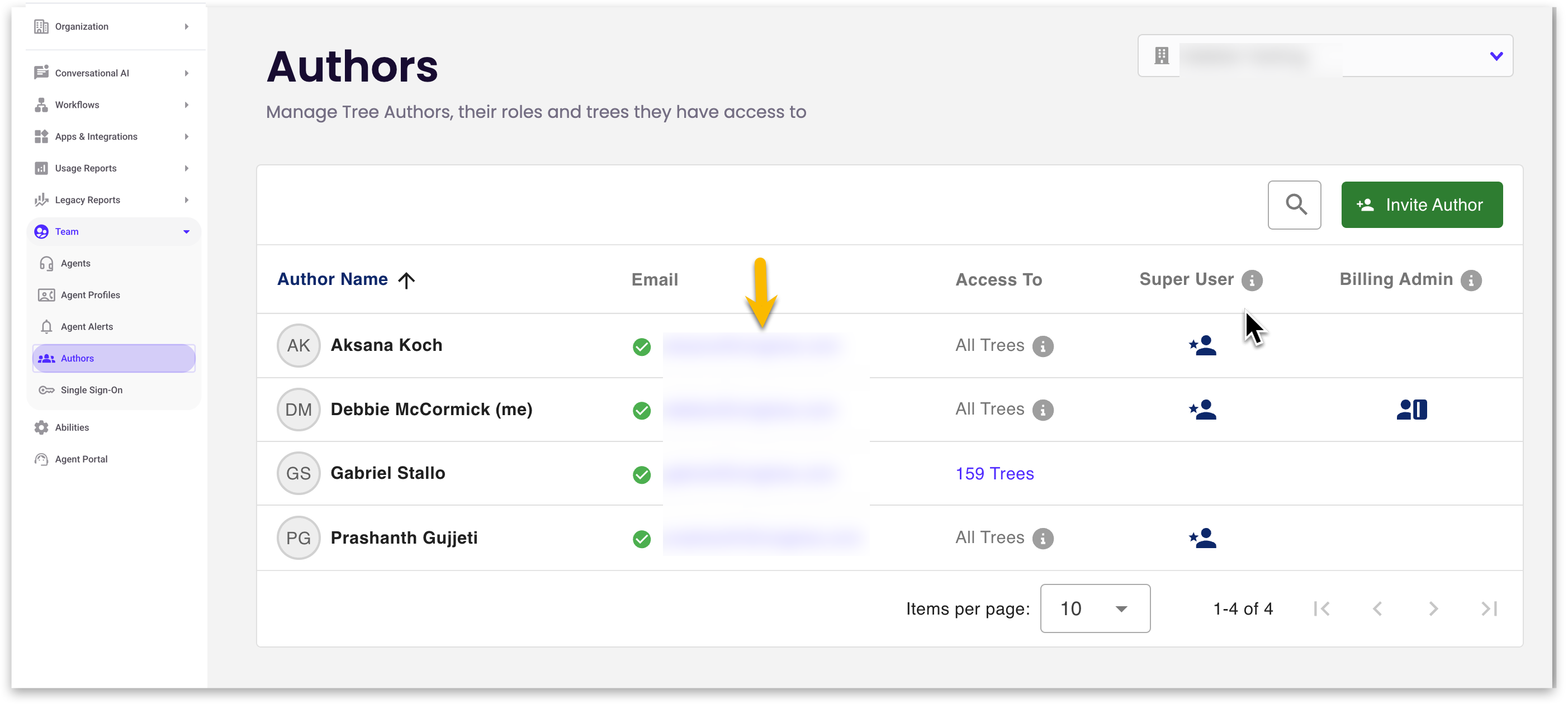Open the Items per page dropdown
Image resolution: width=1568 pixels, height=704 pixels.
coord(1095,608)
